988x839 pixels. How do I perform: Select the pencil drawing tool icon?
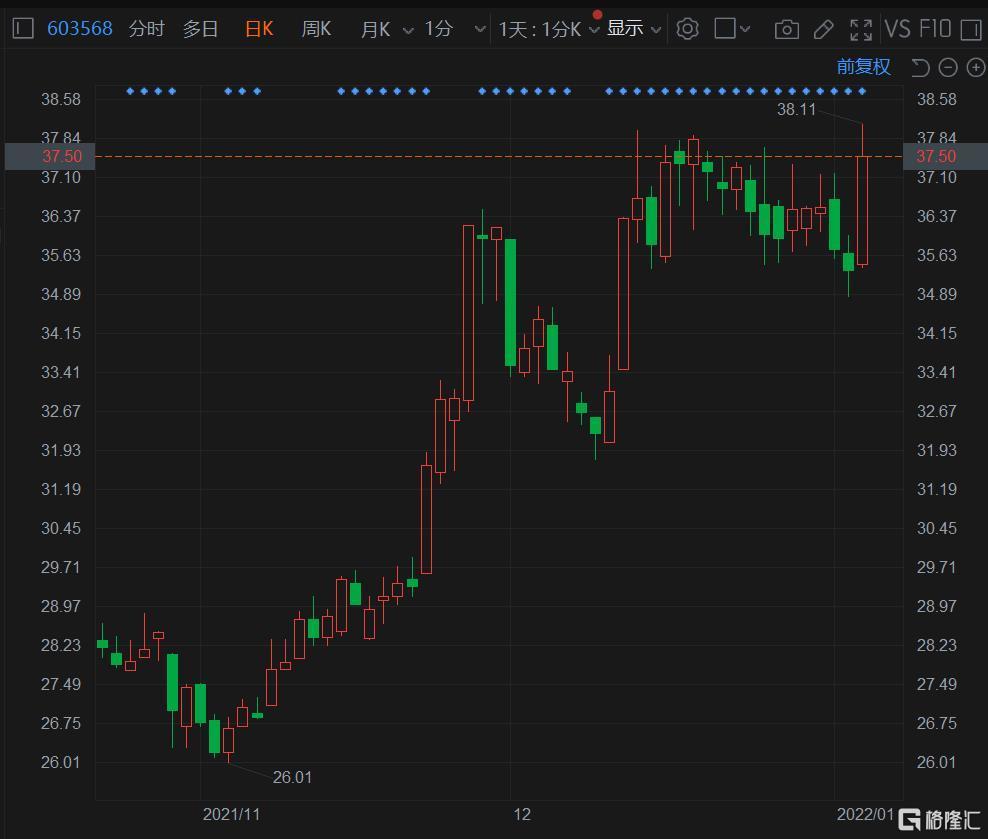pyautogui.click(x=824, y=29)
